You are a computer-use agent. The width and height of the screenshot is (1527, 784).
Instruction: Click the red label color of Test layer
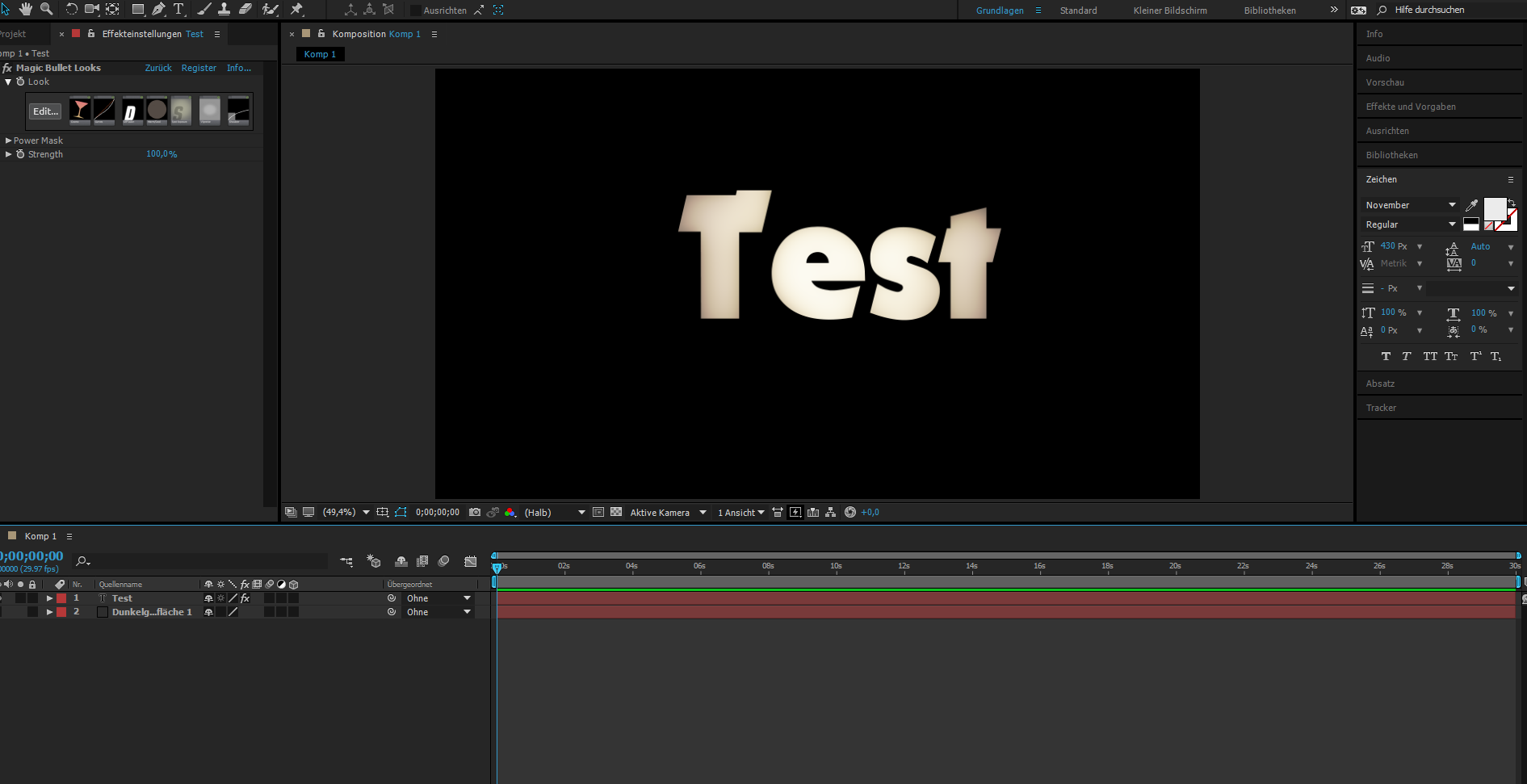coord(61,598)
